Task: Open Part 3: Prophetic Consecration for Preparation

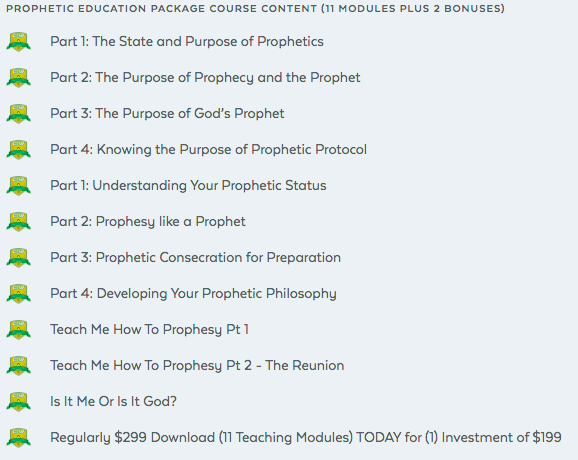Action: pyautogui.click(x=195, y=257)
